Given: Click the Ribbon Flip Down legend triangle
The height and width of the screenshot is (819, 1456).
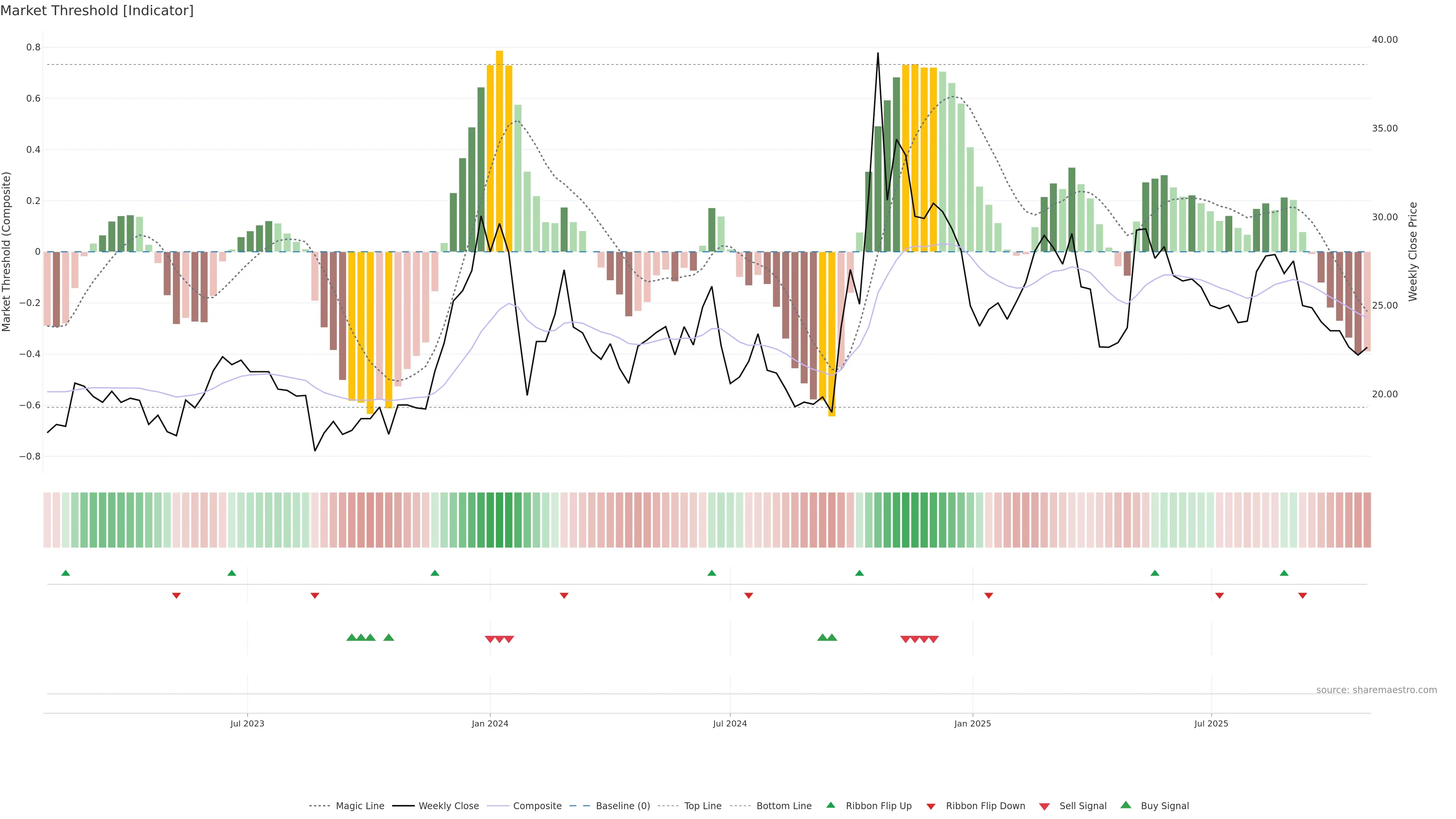Looking at the screenshot, I should pyautogui.click(x=931, y=806).
